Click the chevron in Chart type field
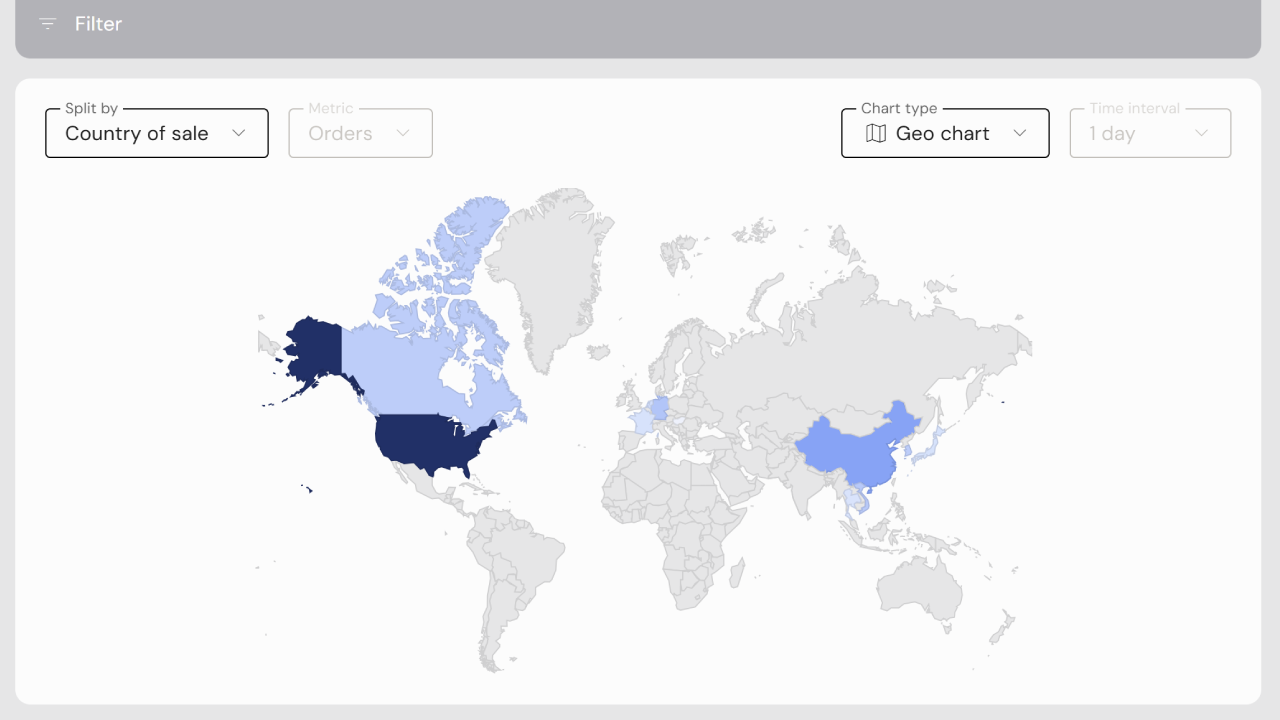The image size is (1280, 720). (1020, 133)
